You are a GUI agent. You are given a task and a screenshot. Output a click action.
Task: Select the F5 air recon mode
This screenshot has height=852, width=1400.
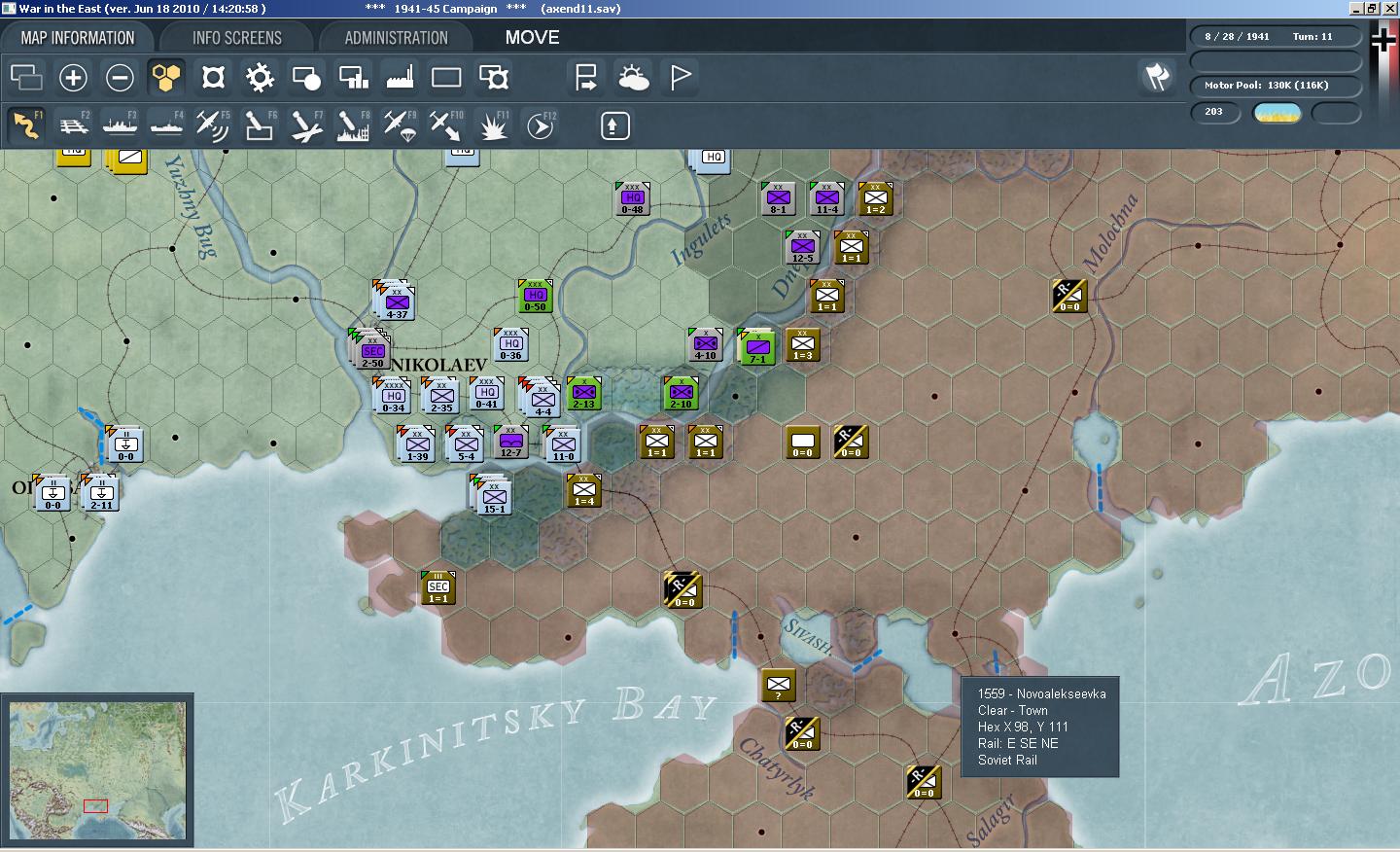click(x=213, y=124)
